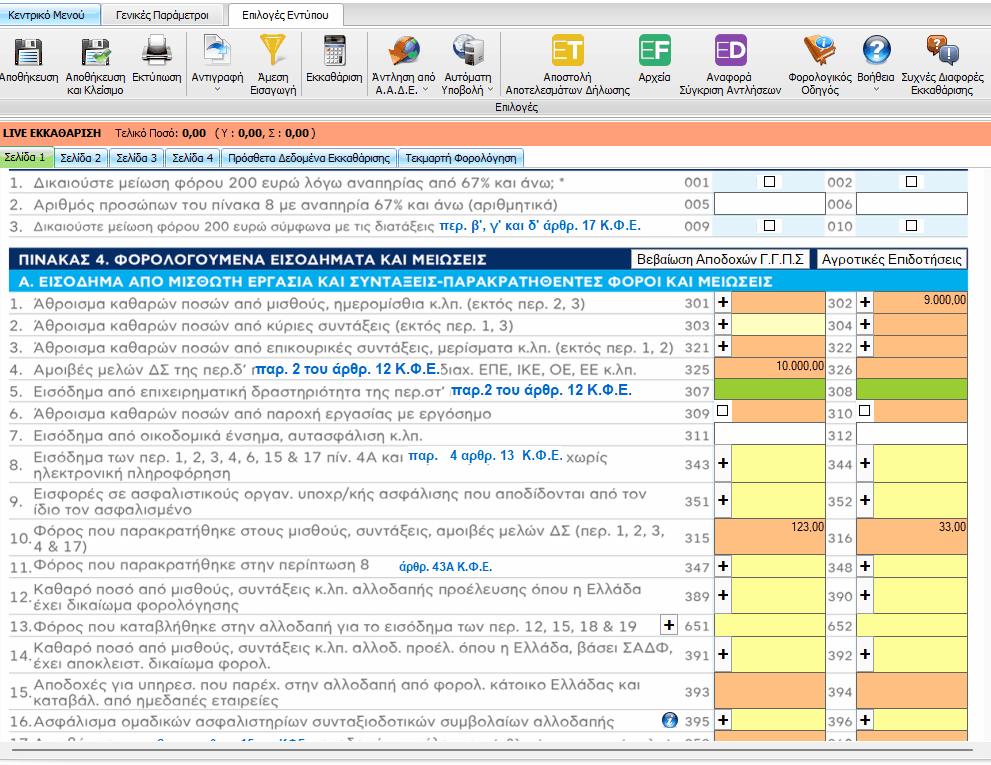
Task: Click input field for code 005
Action: (769, 204)
